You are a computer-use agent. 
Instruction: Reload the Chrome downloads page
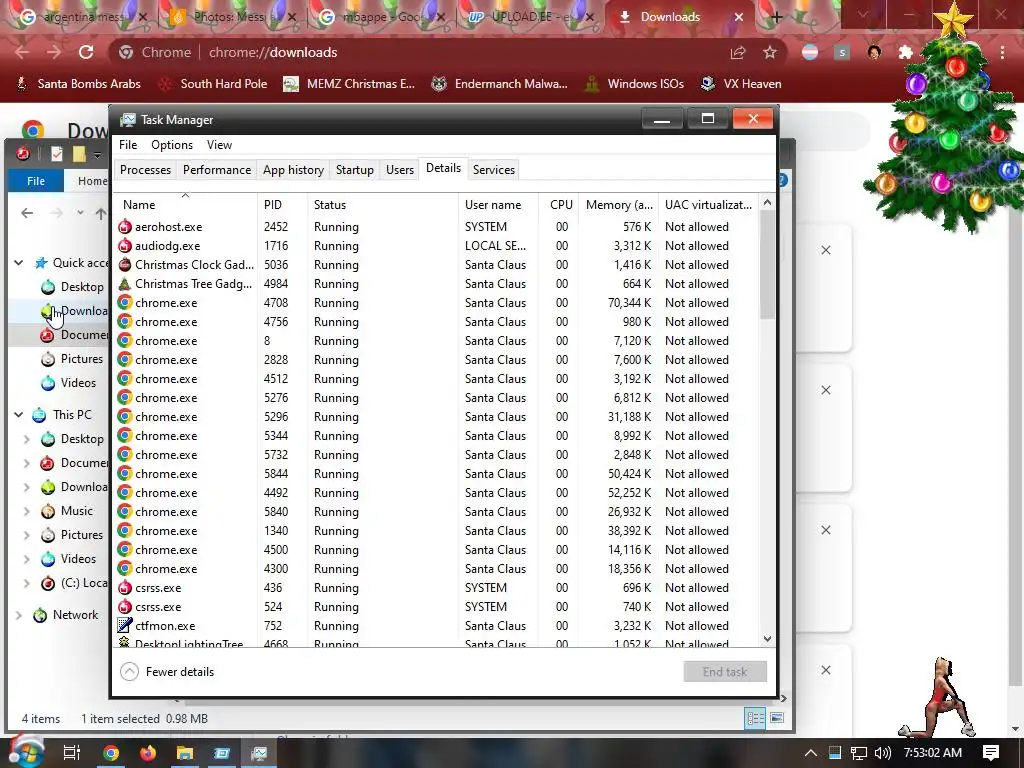86,52
